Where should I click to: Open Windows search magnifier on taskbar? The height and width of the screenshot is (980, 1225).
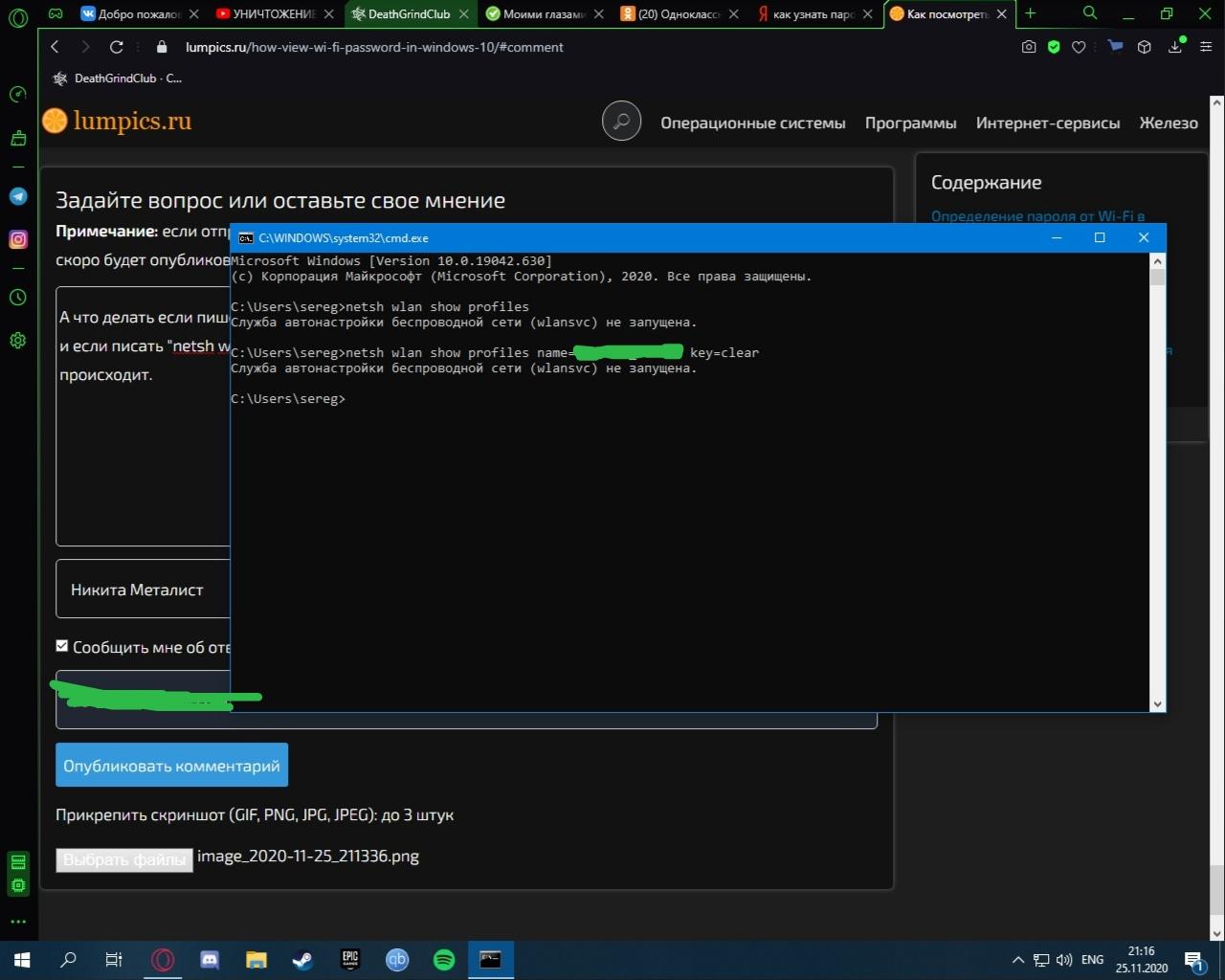(x=68, y=959)
